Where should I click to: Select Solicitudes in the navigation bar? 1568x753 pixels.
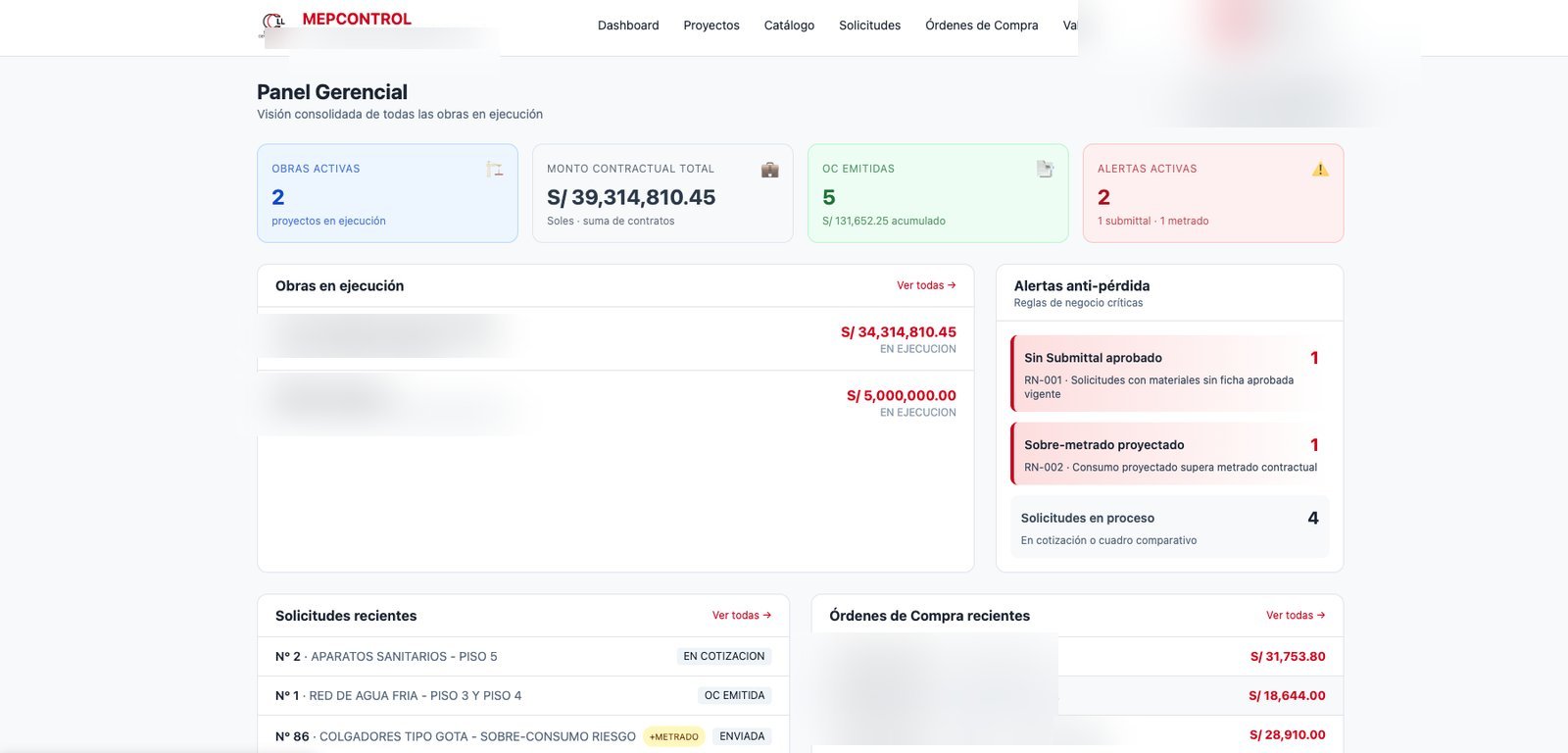[x=869, y=25]
